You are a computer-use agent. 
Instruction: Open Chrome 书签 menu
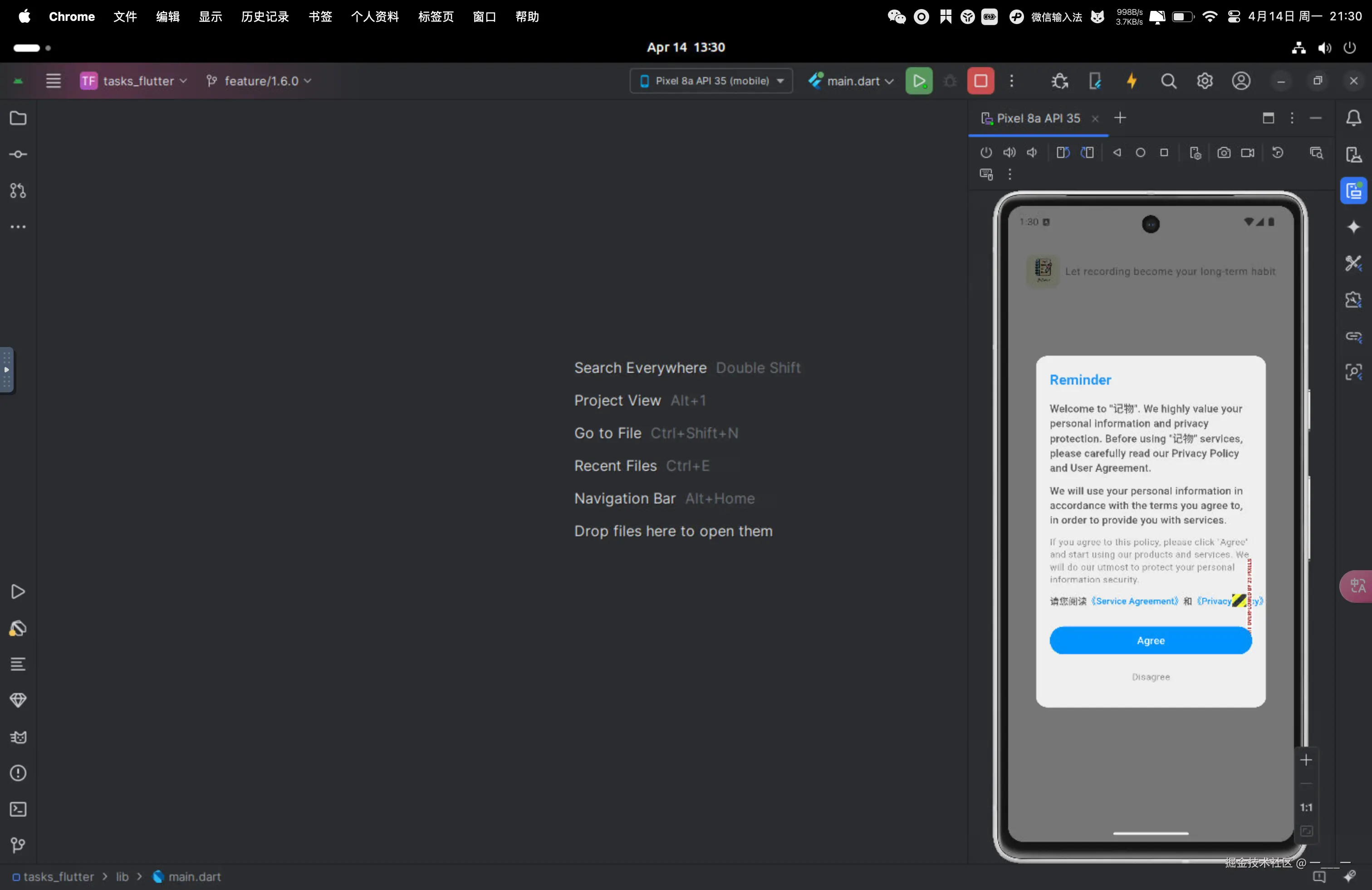[x=320, y=17]
